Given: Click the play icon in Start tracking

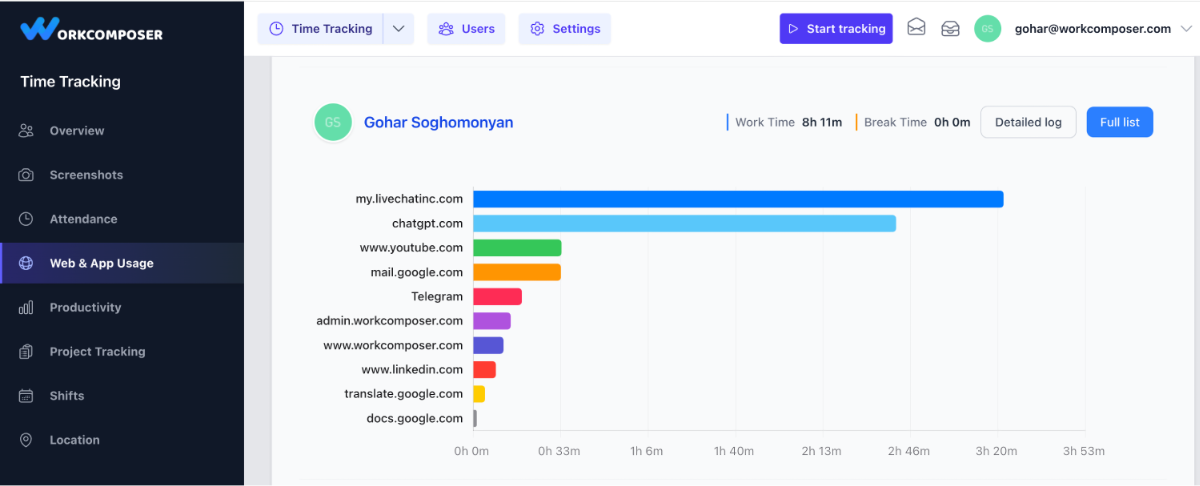Looking at the screenshot, I should 795,29.
